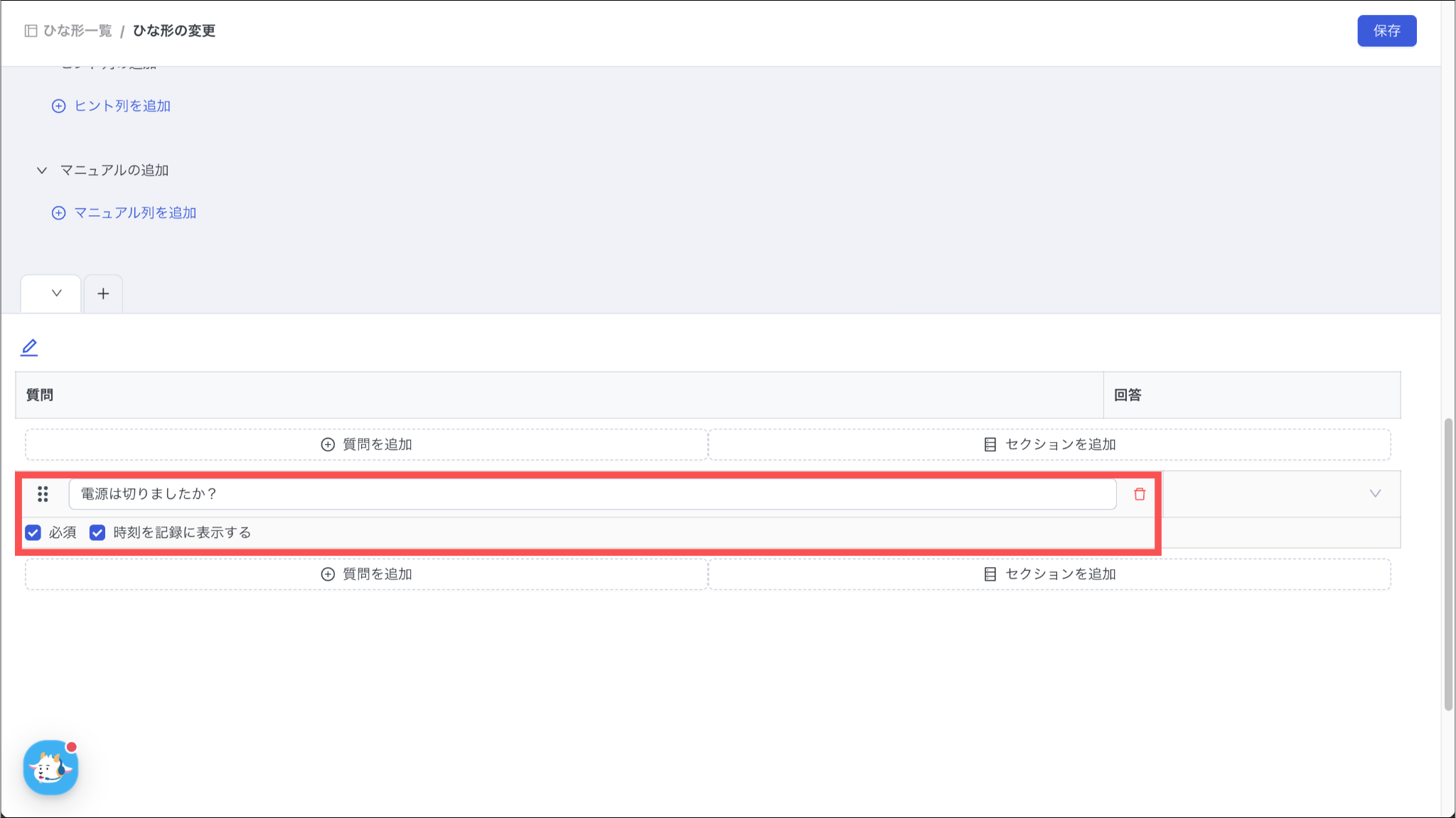Click the red trash delete icon
1456x818 pixels.
pos(1140,494)
